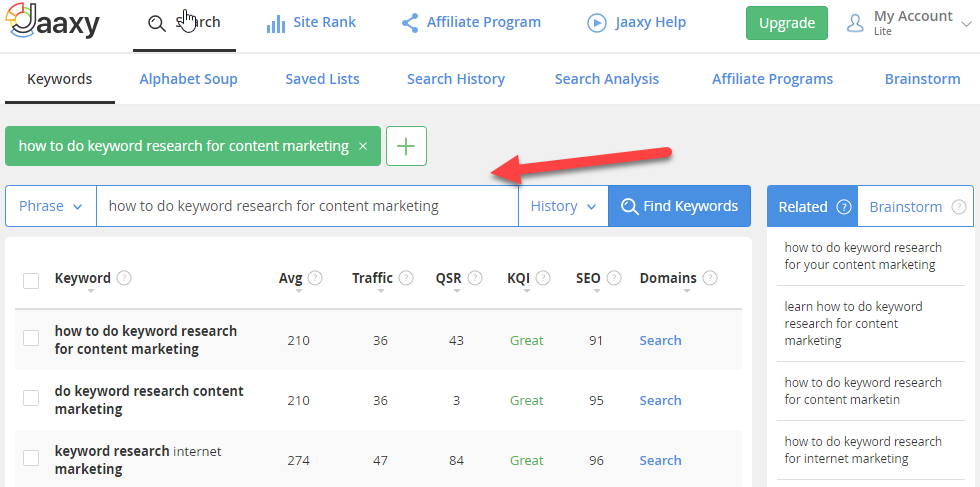
Task: Switch to Alphabet Soup tab
Action: 188,79
